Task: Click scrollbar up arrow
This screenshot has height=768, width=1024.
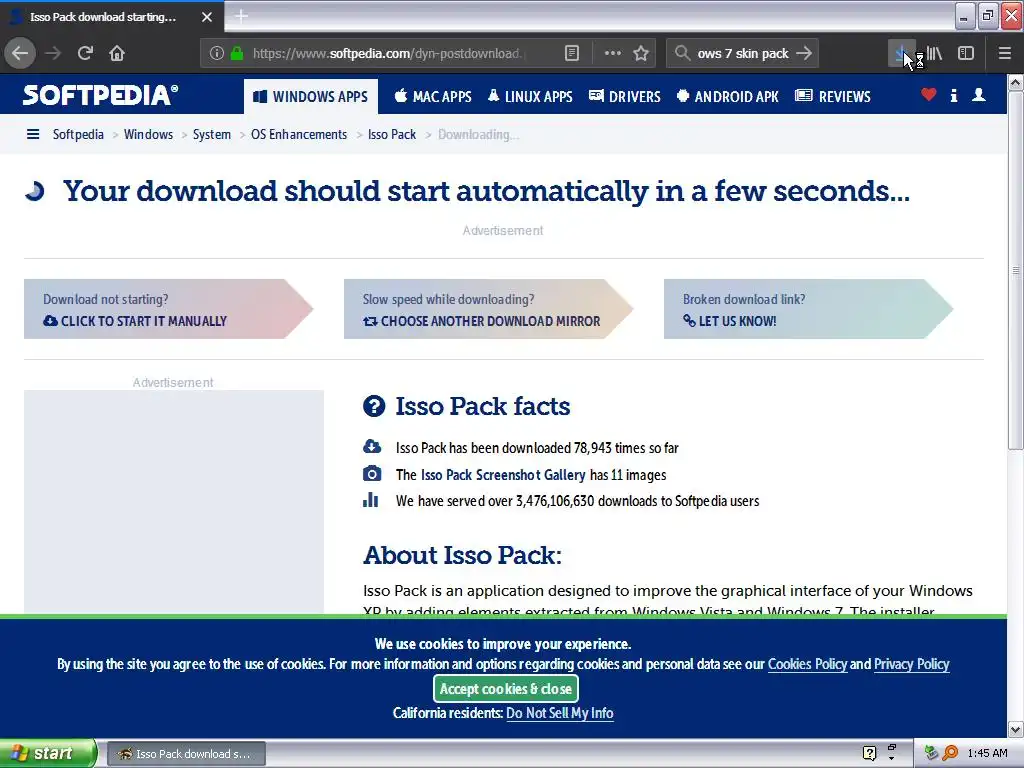Action: point(1015,82)
